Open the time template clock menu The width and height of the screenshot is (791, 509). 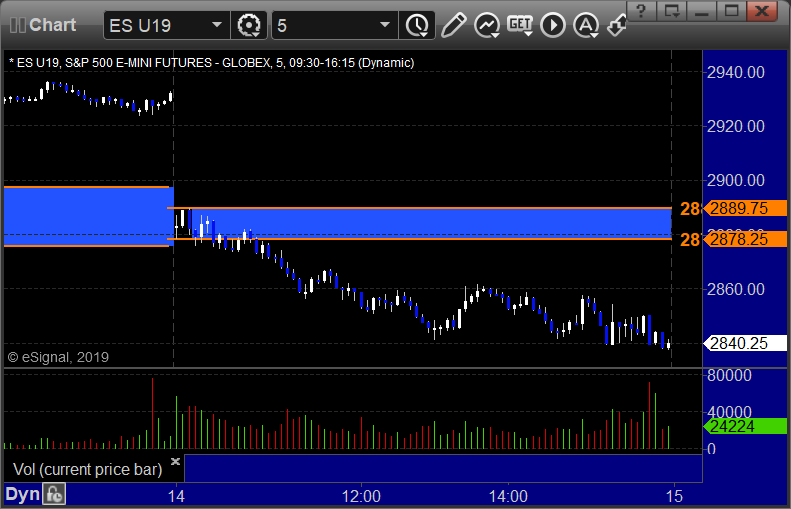417,25
